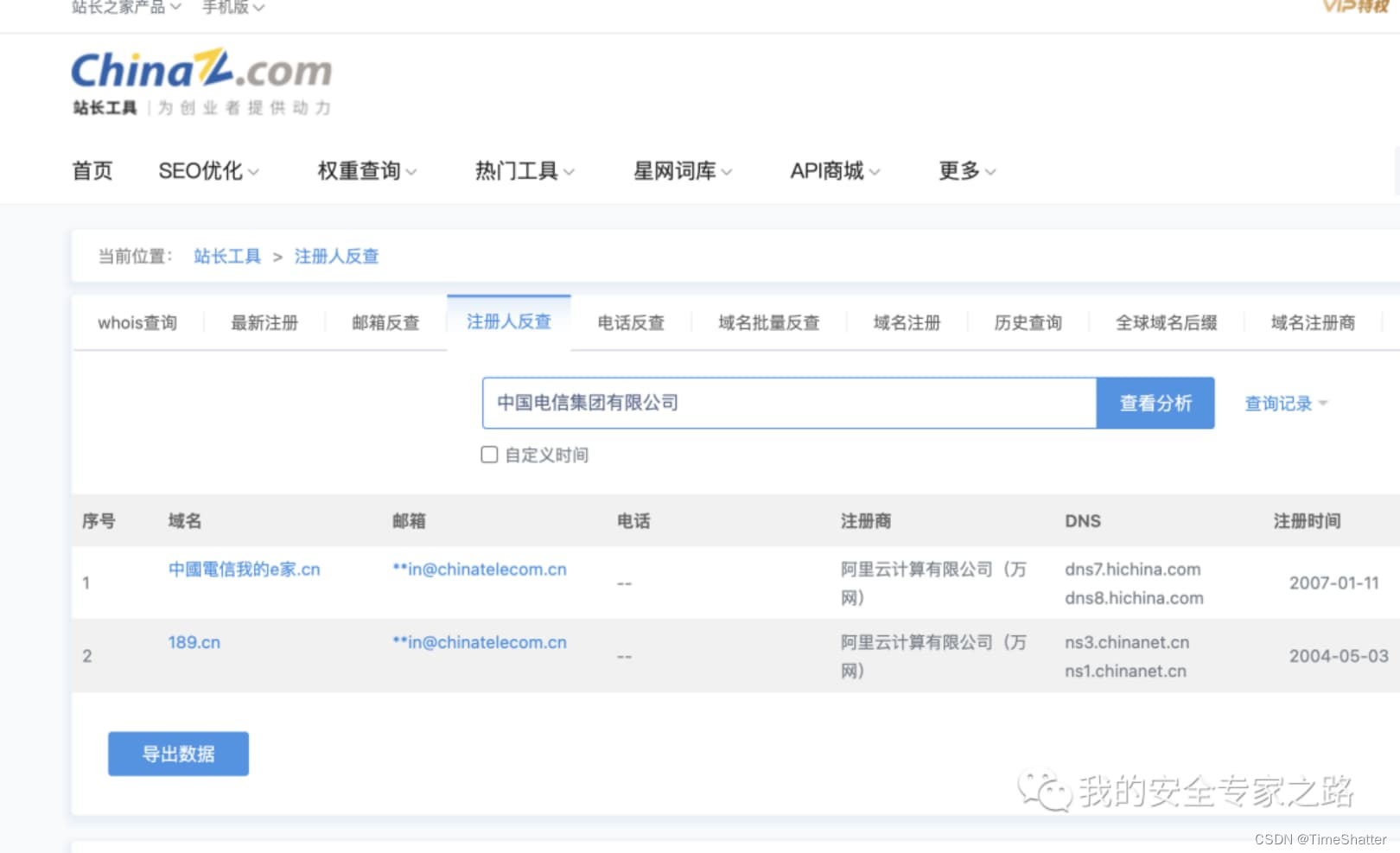Open the 189.cn domain link
The width and height of the screenshot is (1400, 853).
click(x=194, y=642)
